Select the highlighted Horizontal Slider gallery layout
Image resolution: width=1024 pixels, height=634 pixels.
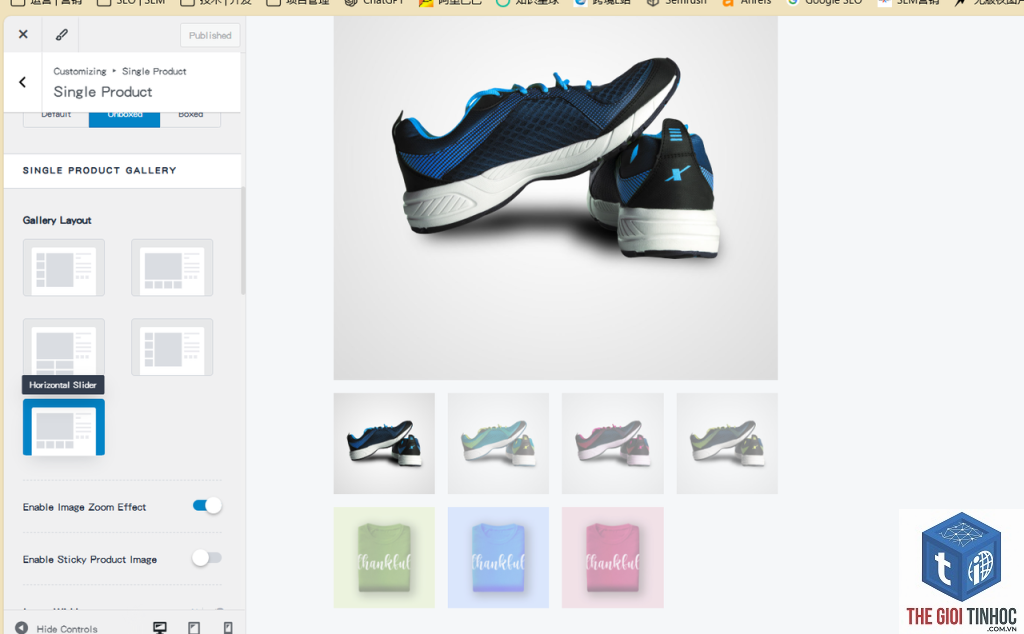64,427
